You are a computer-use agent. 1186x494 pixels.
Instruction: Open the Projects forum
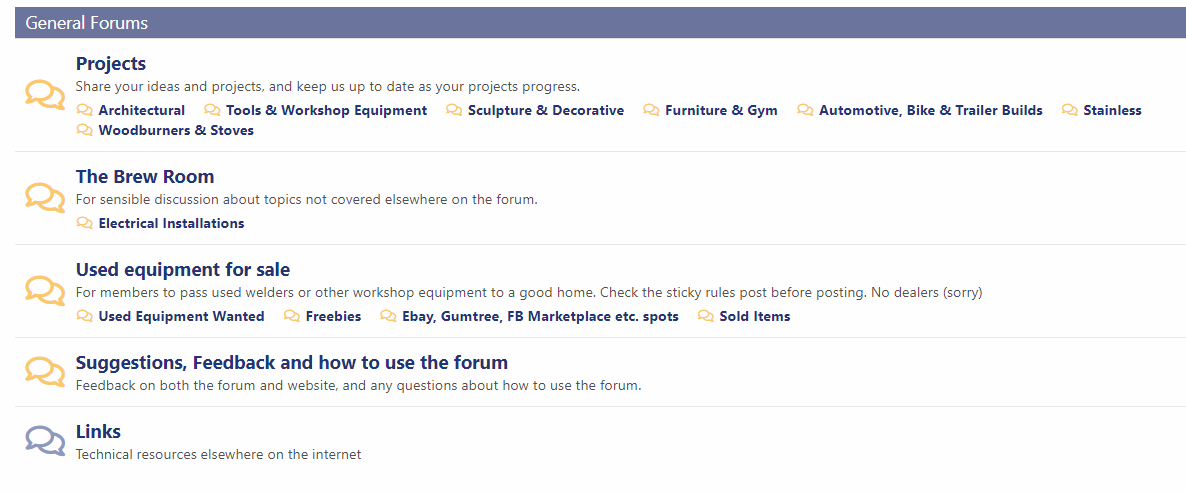click(x=111, y=64)
